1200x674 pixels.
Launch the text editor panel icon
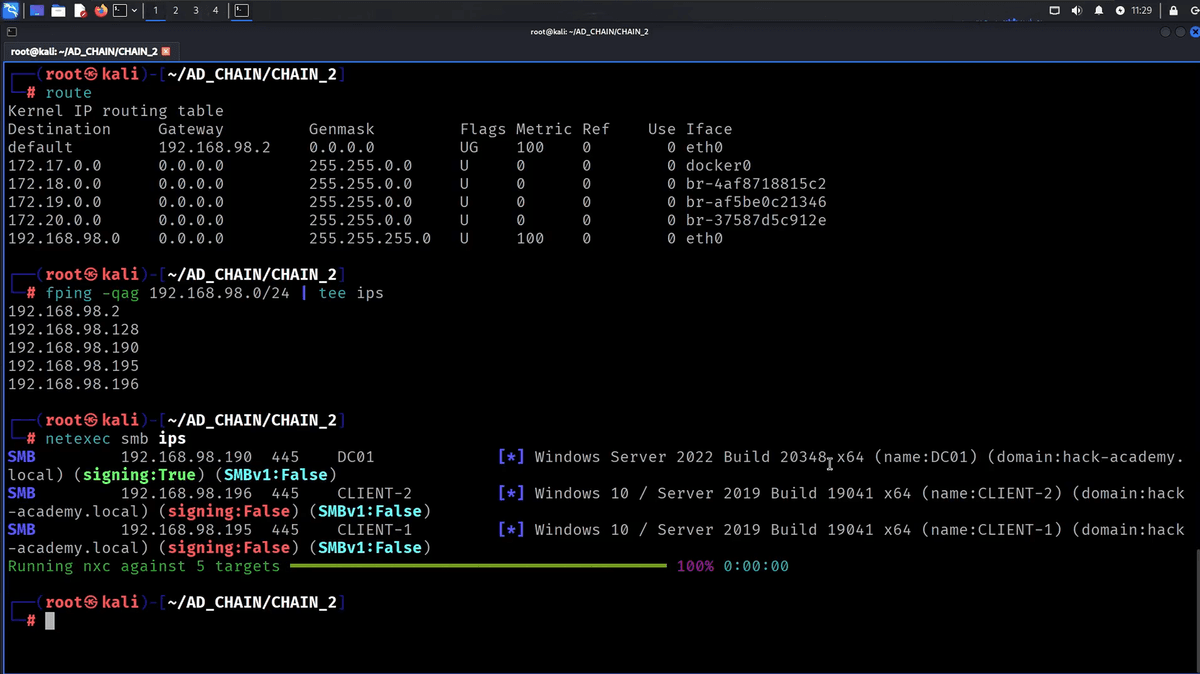[80, 11]
